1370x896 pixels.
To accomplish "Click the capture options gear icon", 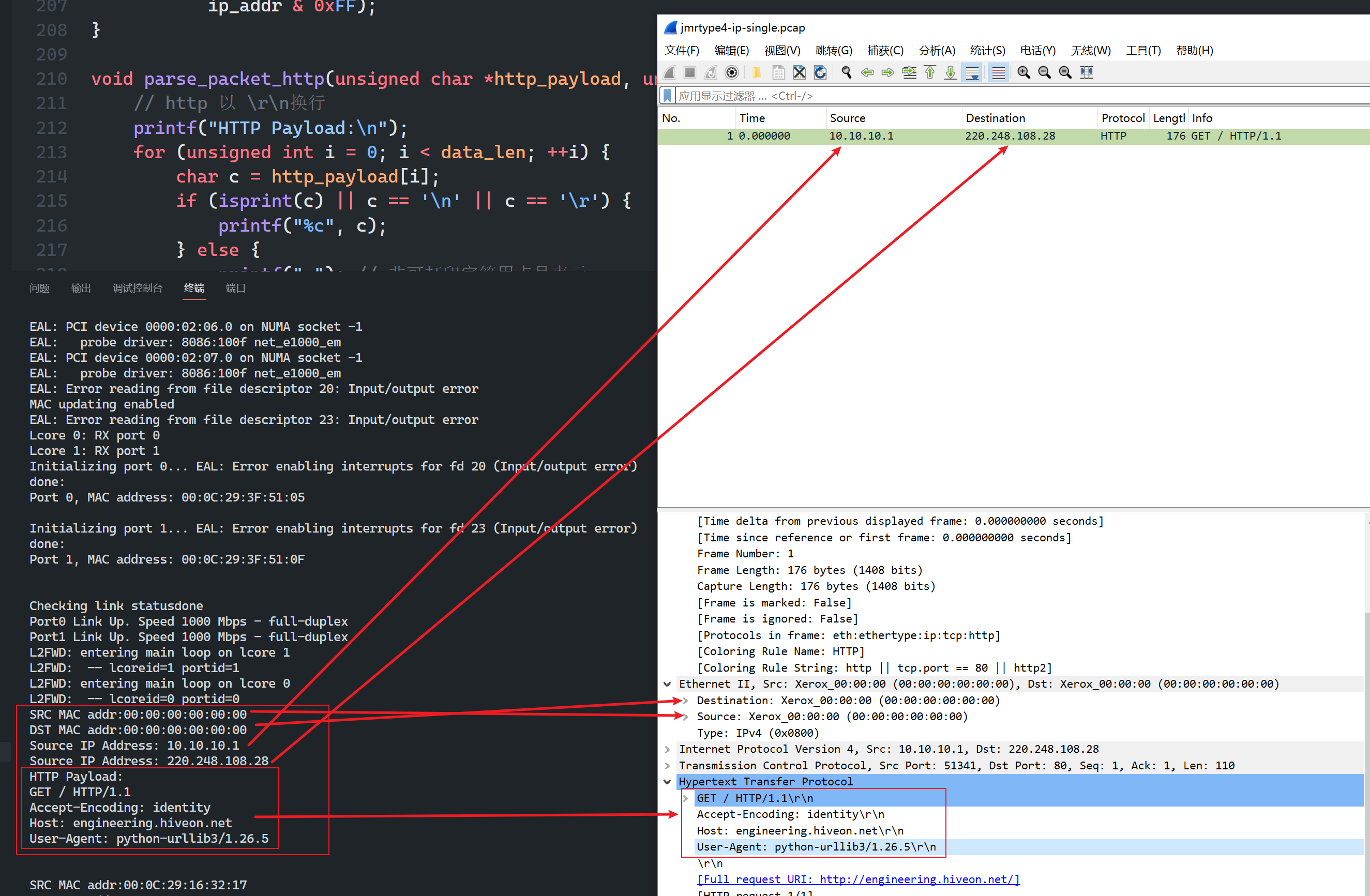I will (731, 72).
